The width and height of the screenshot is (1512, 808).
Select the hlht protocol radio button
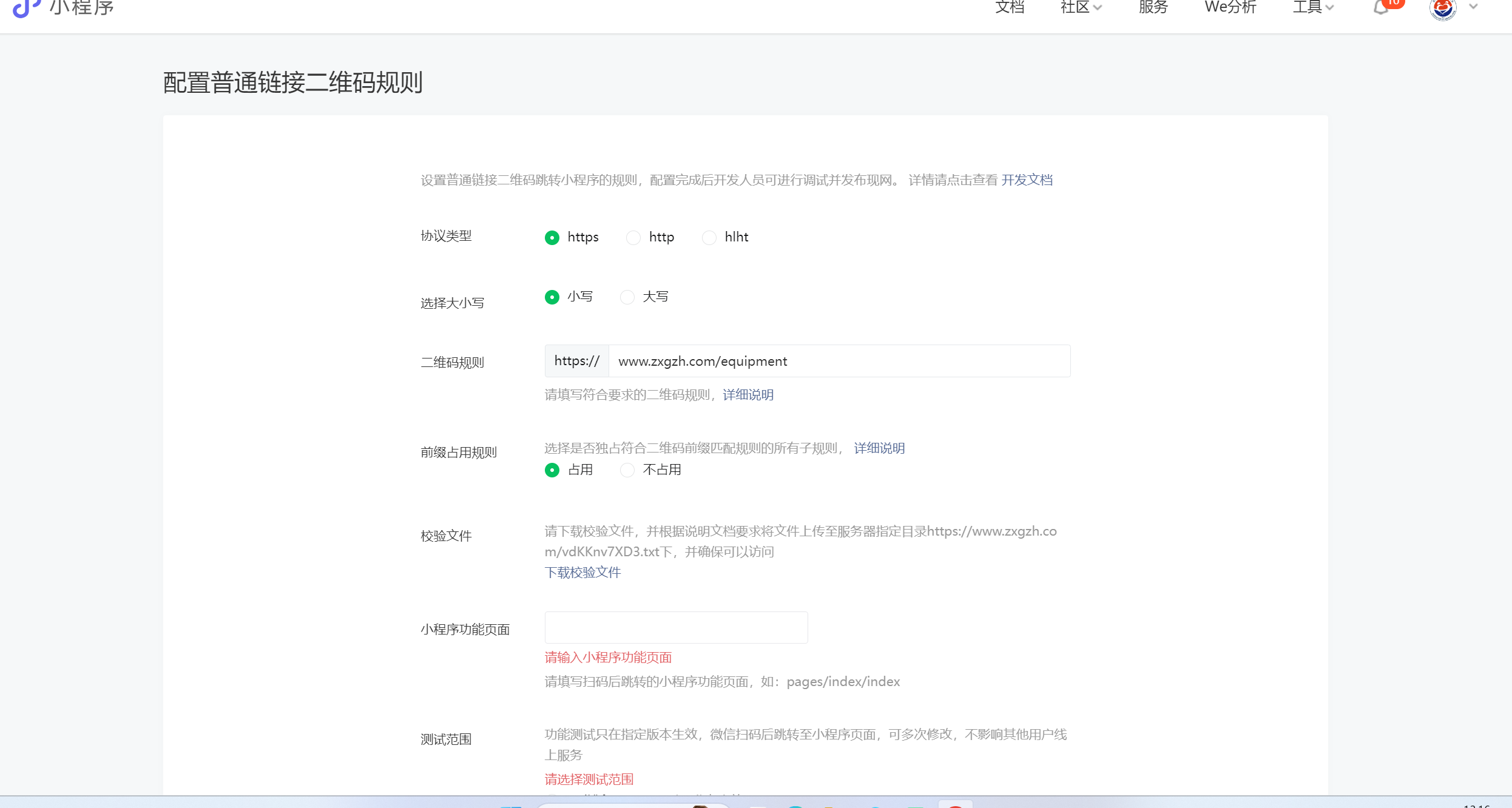(709, 237)
